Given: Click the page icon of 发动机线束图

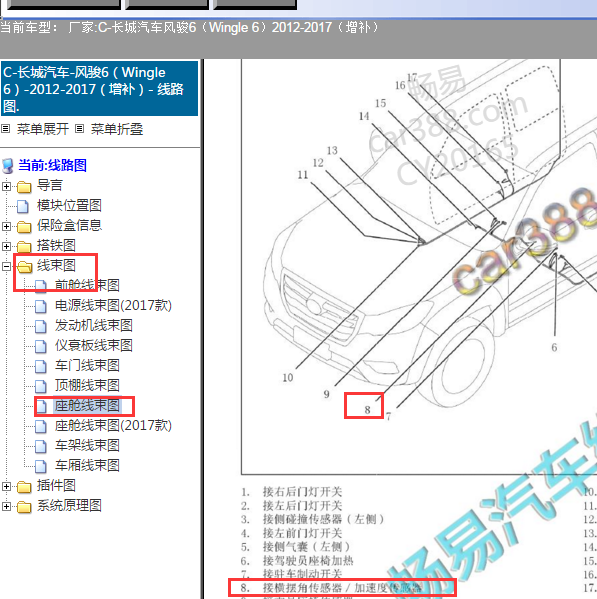Looking at the screenshot, I should pyautogui.click(x=41, y=326).
